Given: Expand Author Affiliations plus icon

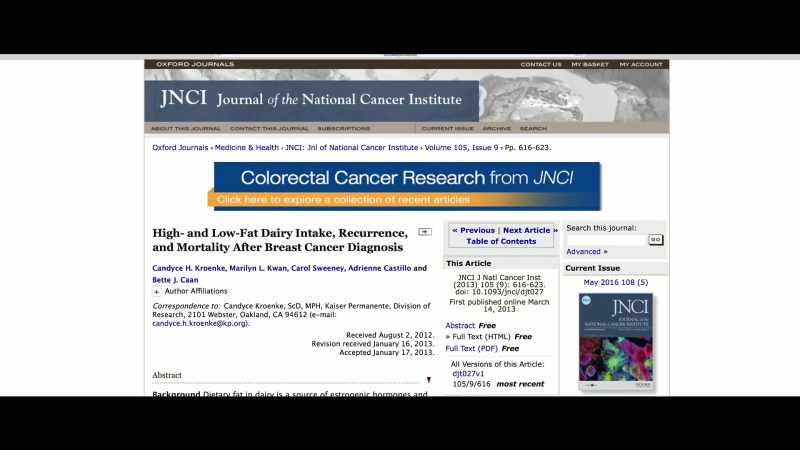Looking at the screenshot, I should (157, 292).
